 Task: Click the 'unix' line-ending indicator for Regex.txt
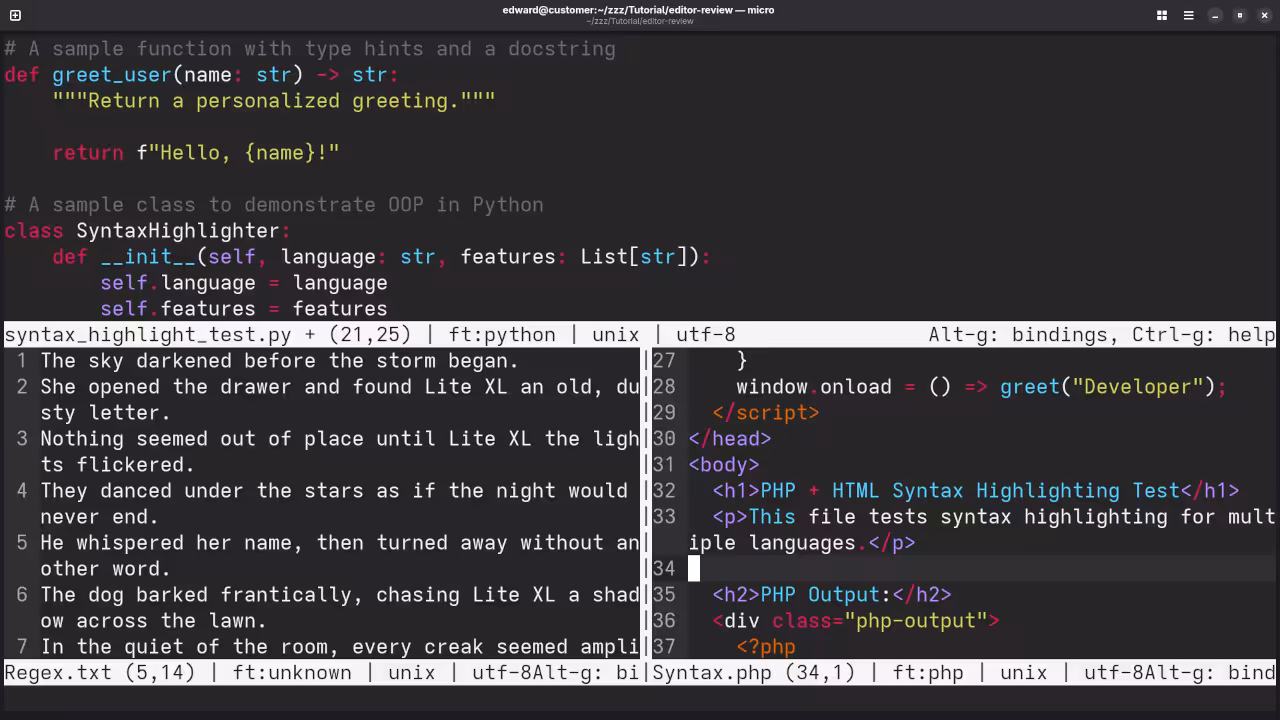pos(412,672)
